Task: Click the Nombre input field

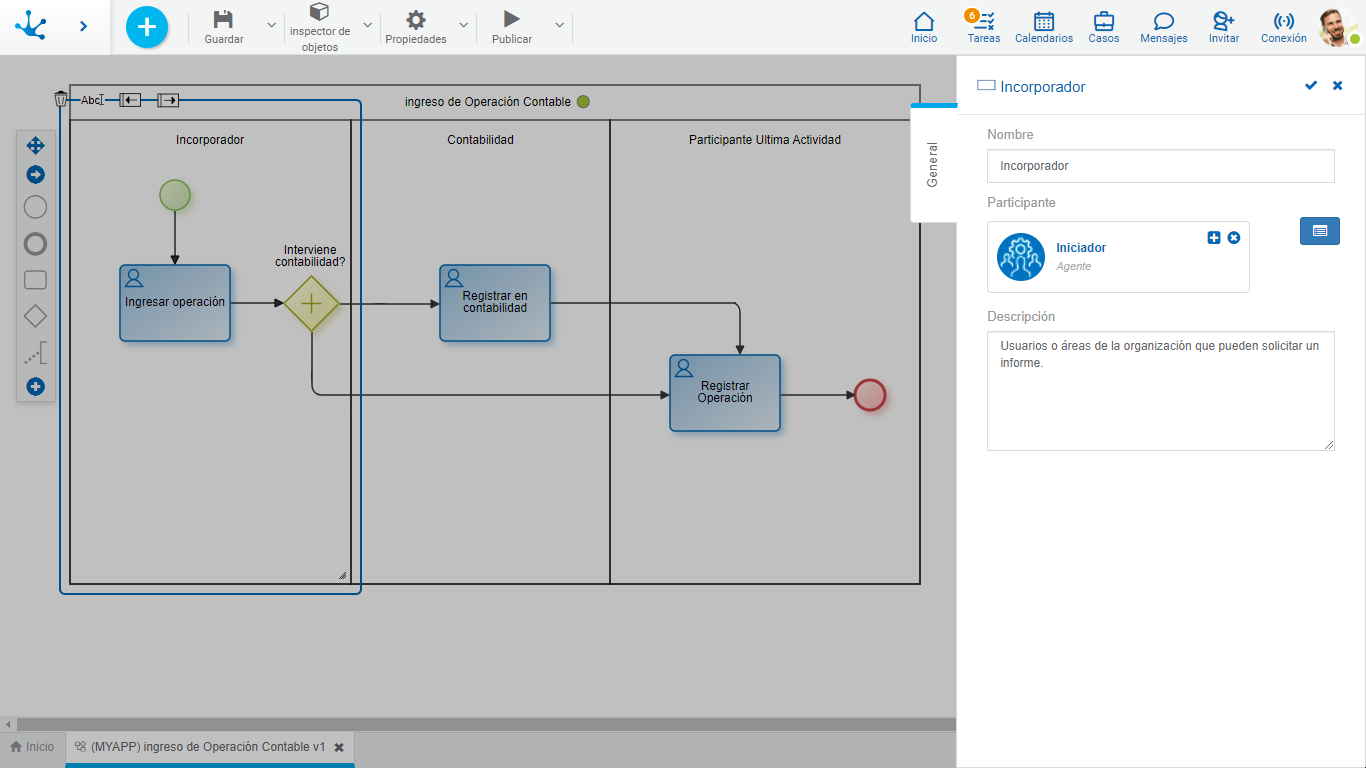Action: click(x=1161, y=166)
